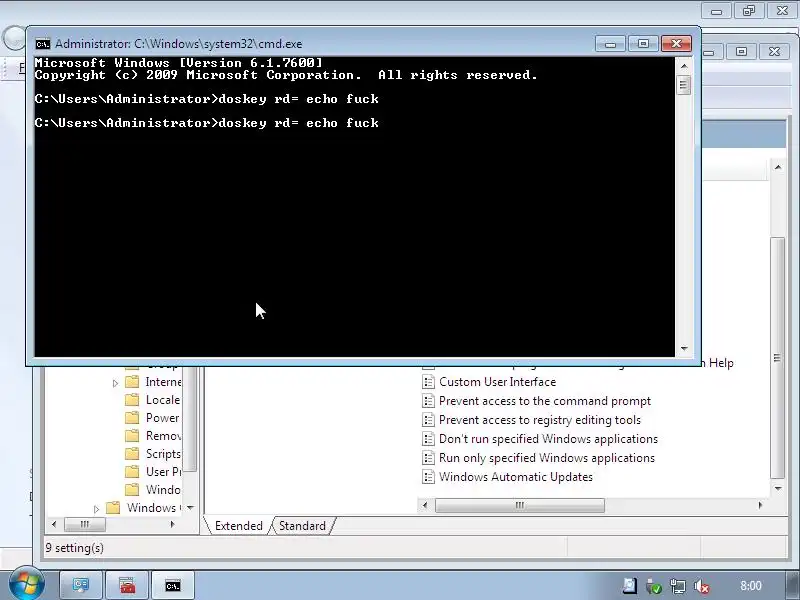Select the Power tree item label

162,417
